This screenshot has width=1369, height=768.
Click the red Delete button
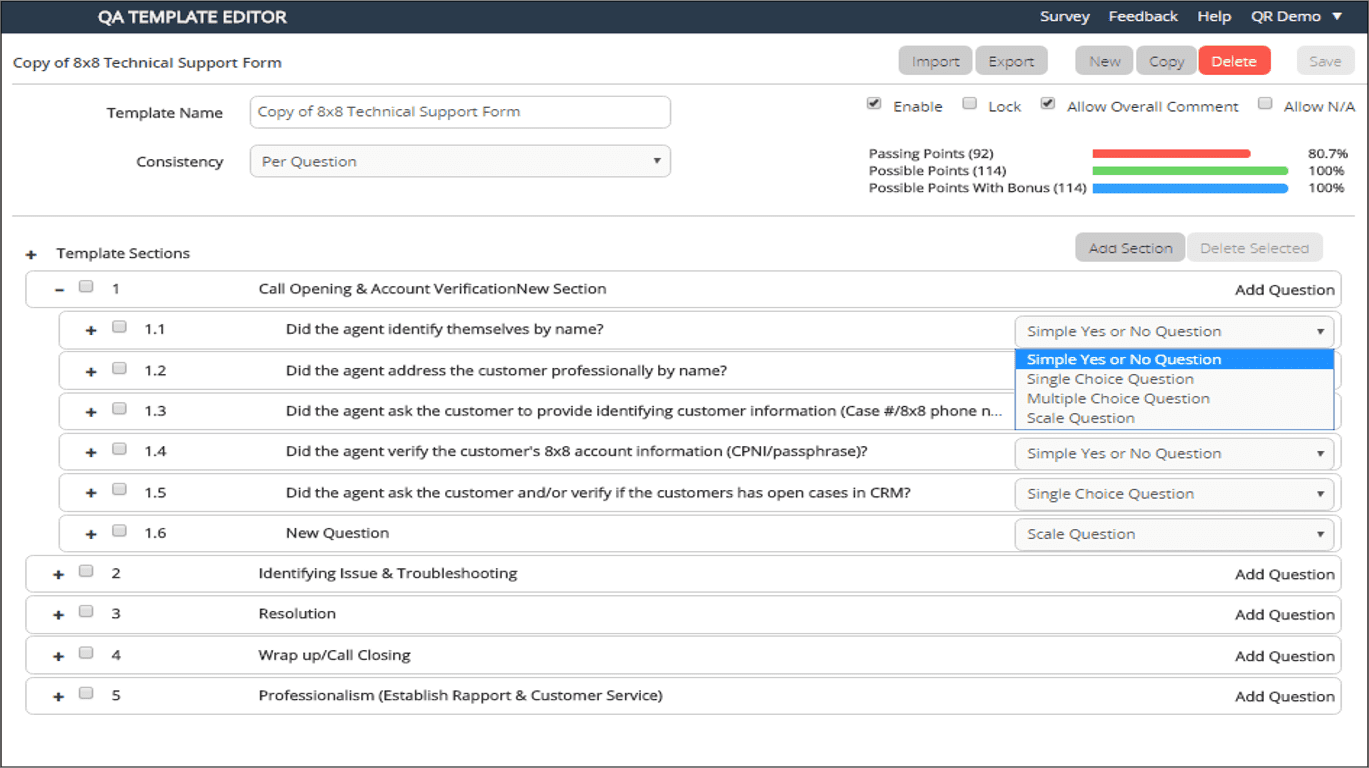click(x=1234, y=61)
